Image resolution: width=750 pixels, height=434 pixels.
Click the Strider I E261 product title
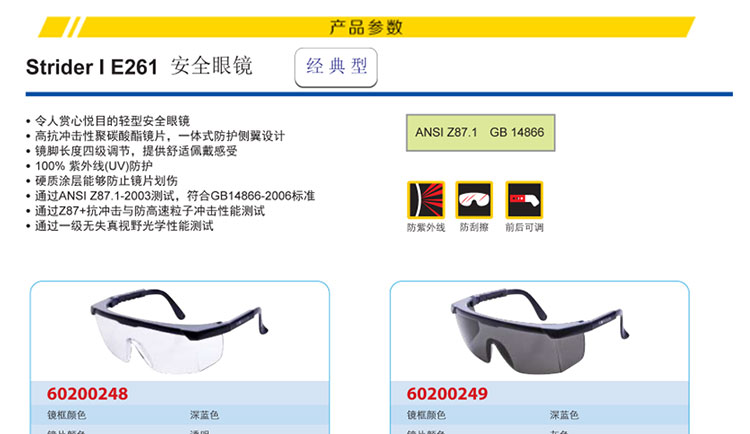[91, 67]
